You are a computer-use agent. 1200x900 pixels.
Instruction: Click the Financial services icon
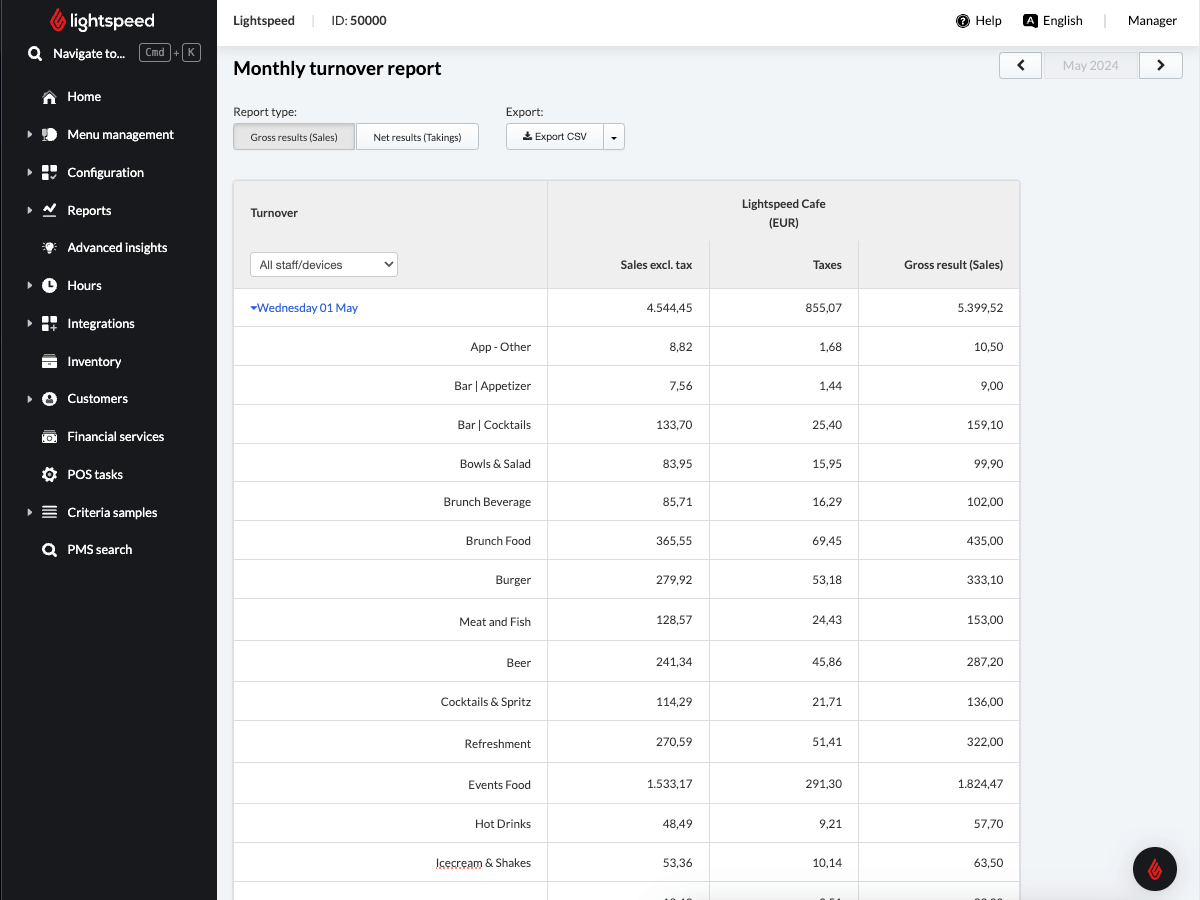(49, 437)
